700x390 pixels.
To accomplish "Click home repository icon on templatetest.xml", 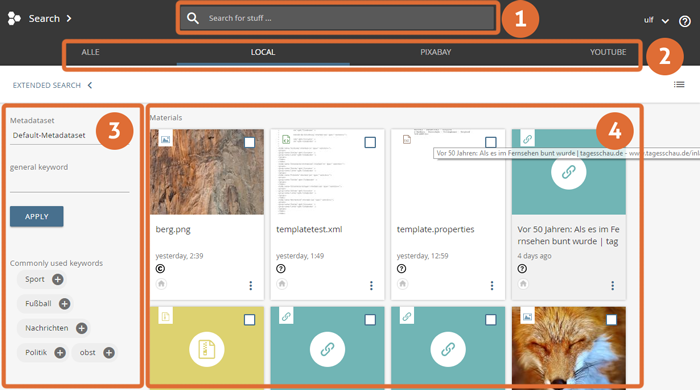I will click(282, 284).
